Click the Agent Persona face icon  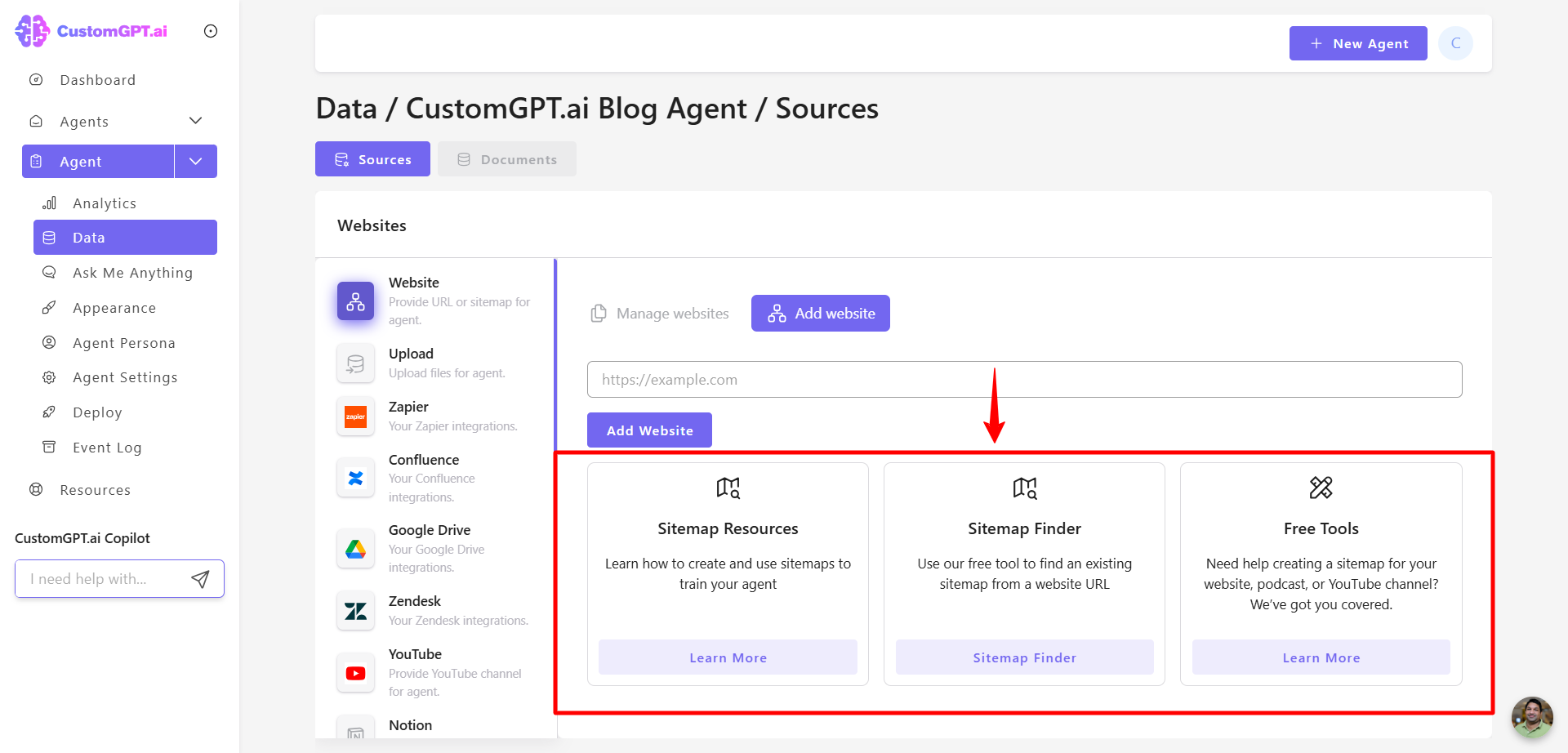(x=49, y=343)
